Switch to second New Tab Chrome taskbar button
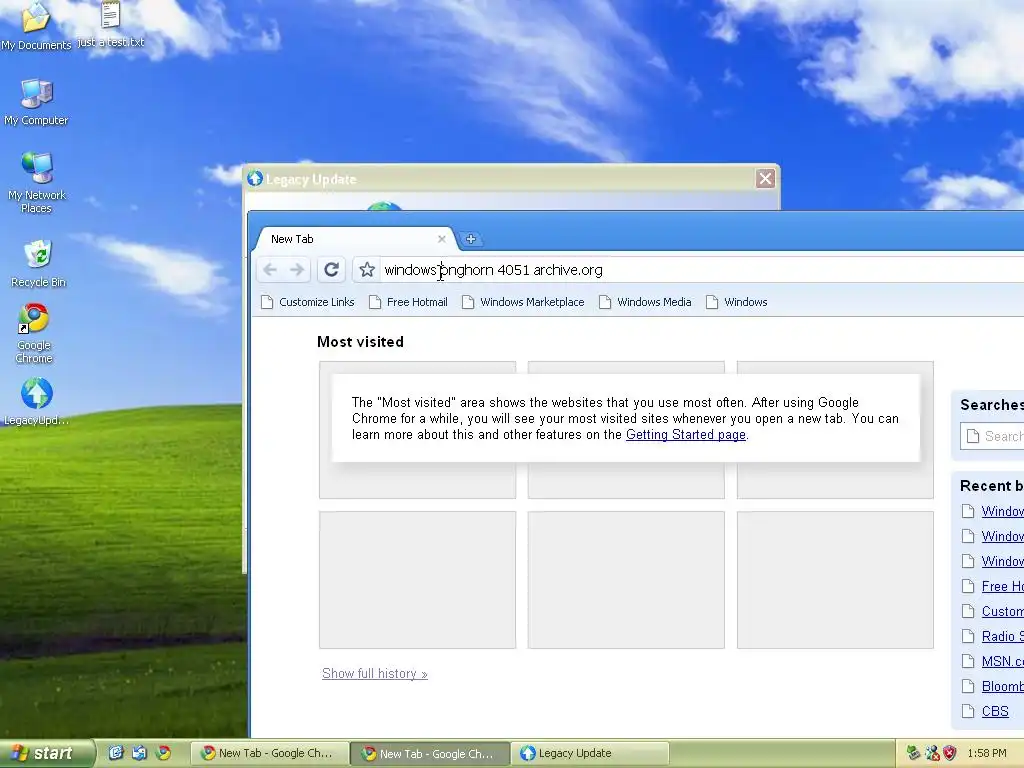Viewport: 1024px width, 768px height. [x=430, y=753]
